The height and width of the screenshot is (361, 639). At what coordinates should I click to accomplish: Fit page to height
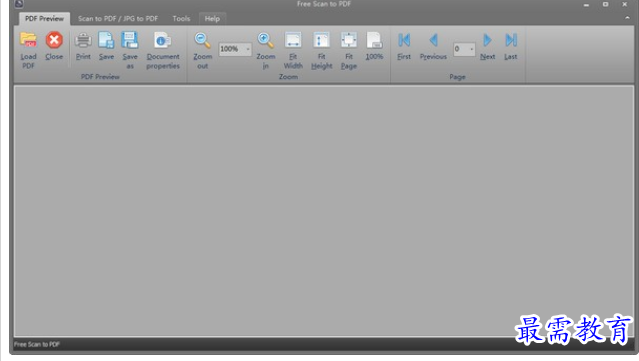(322, 50)
